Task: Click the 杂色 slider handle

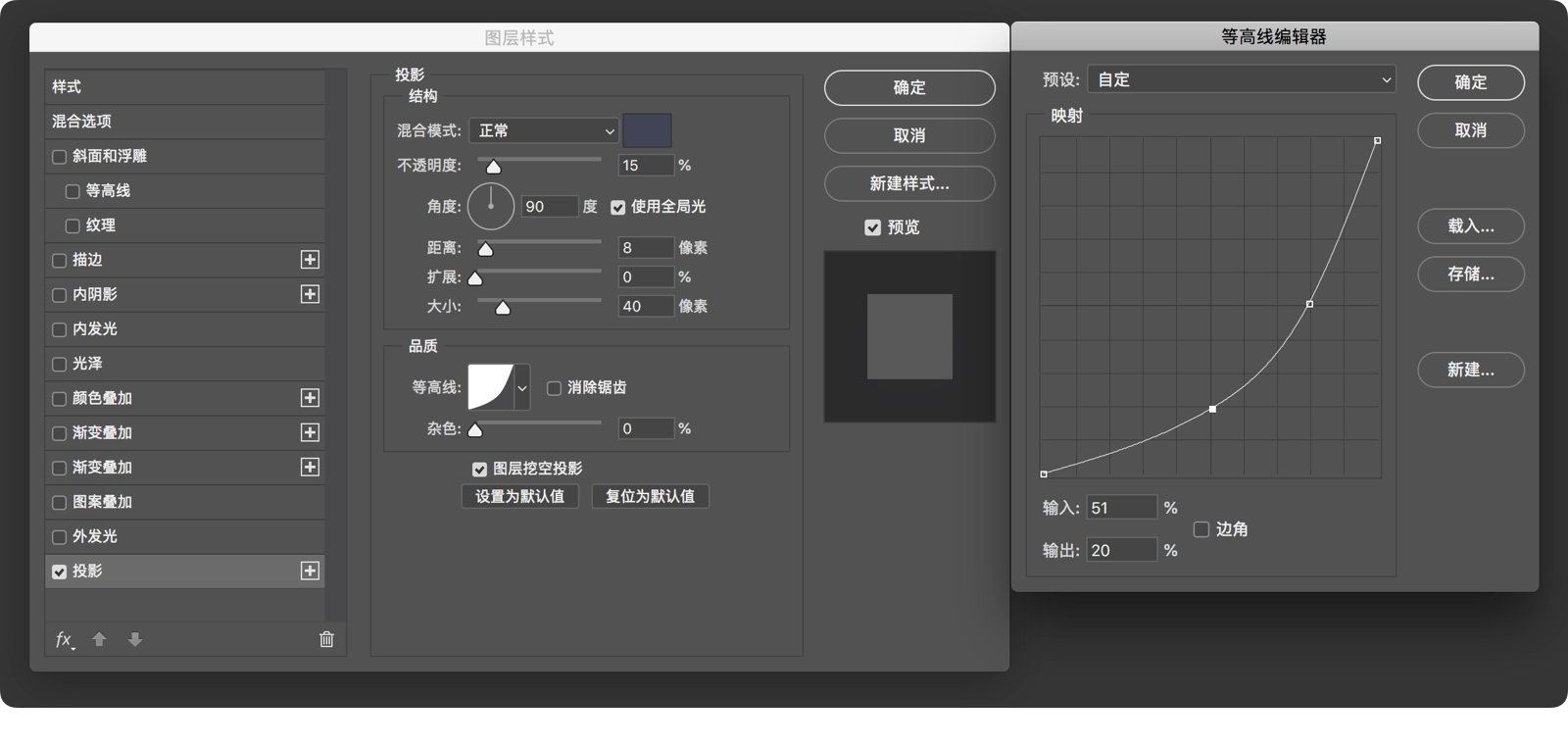Action: (x=475, y=429)
